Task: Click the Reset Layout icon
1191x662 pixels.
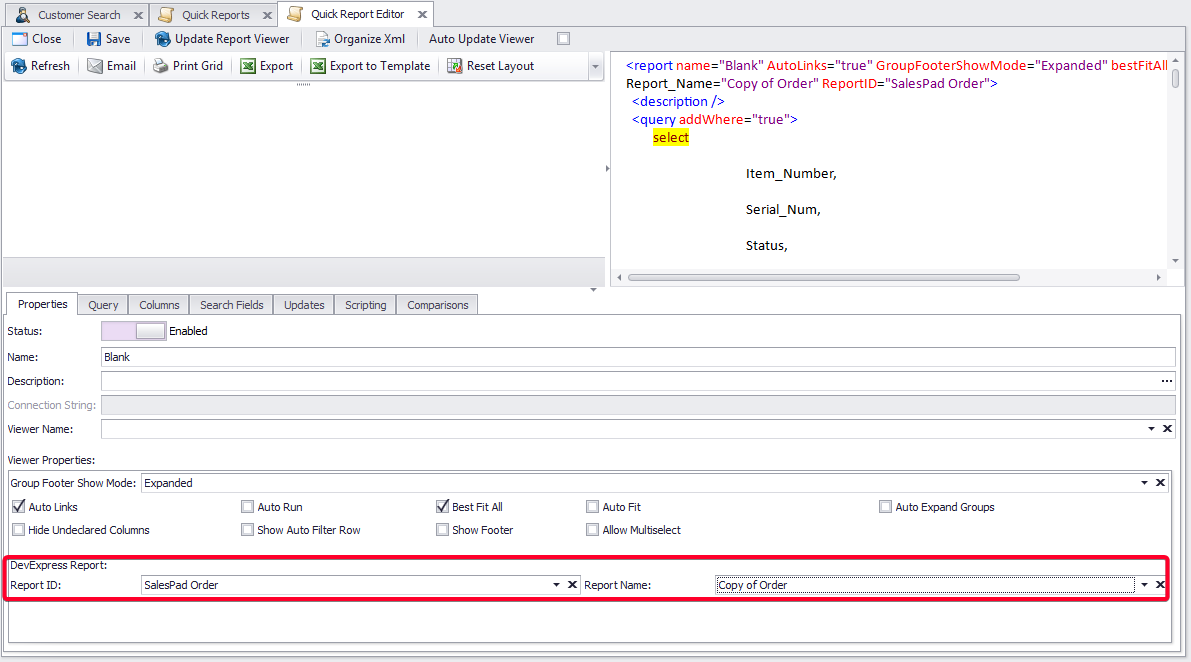Action: point(455,66)
